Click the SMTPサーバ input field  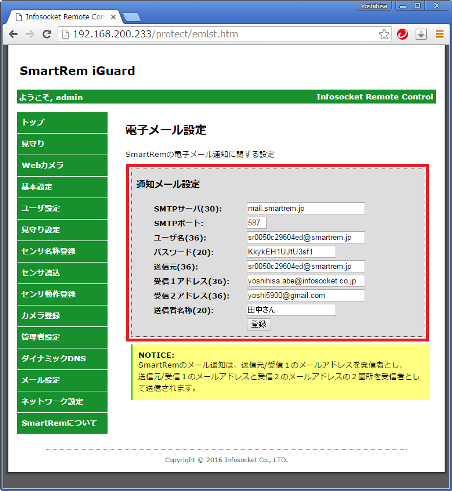[306, 208]
